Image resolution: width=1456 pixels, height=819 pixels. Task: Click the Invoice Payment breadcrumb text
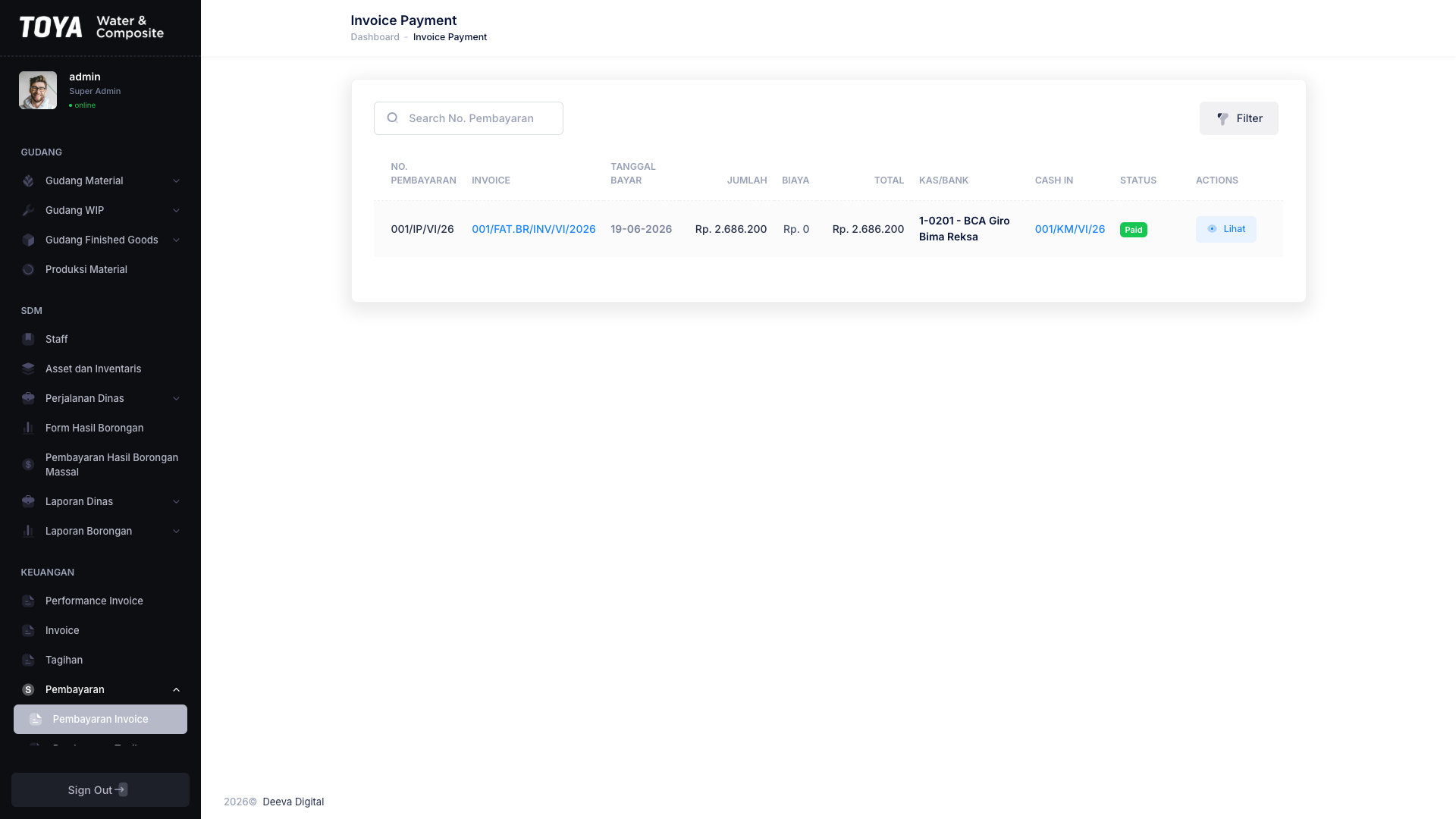pos(450,37)
